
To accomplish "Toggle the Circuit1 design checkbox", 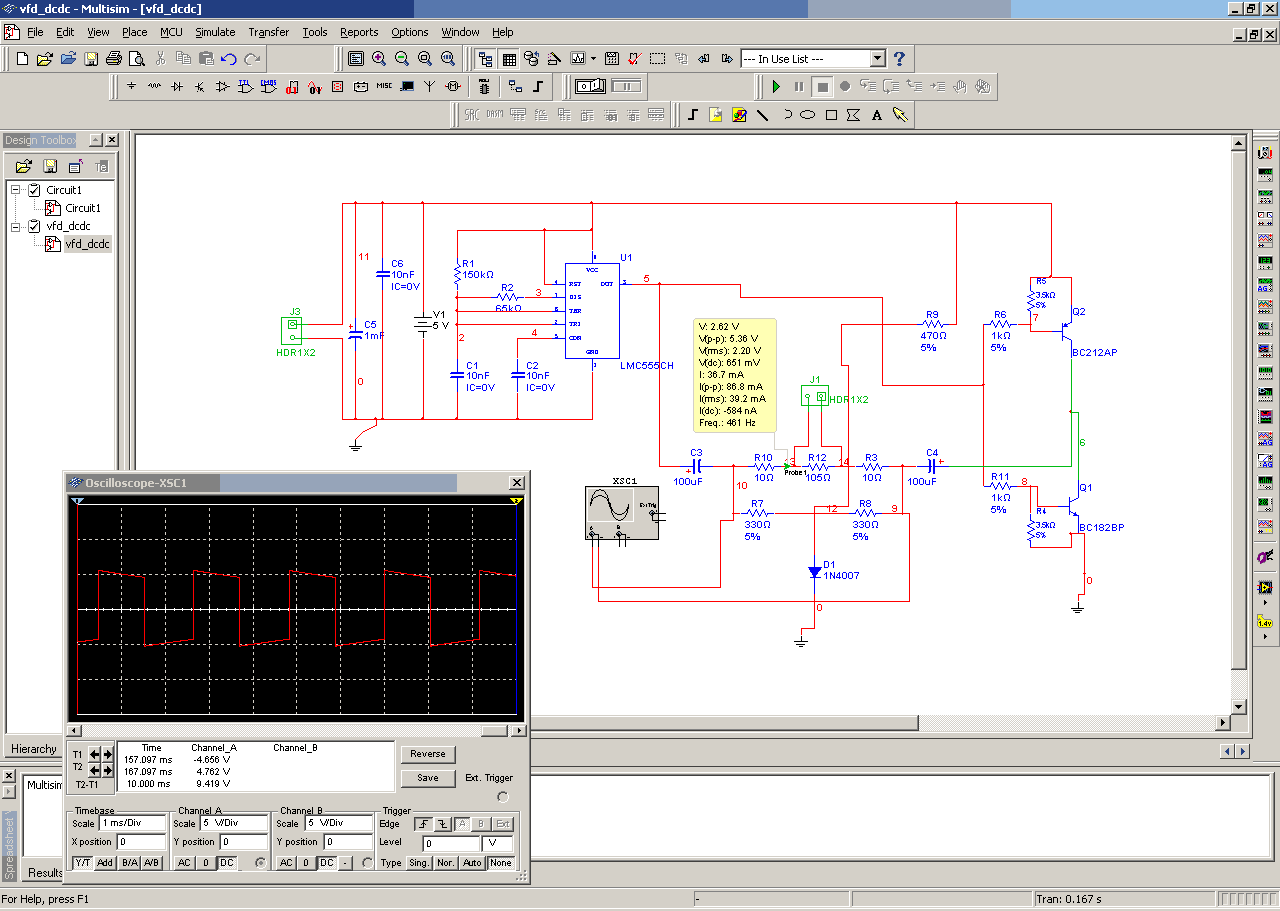I will [x=35, y=190].
